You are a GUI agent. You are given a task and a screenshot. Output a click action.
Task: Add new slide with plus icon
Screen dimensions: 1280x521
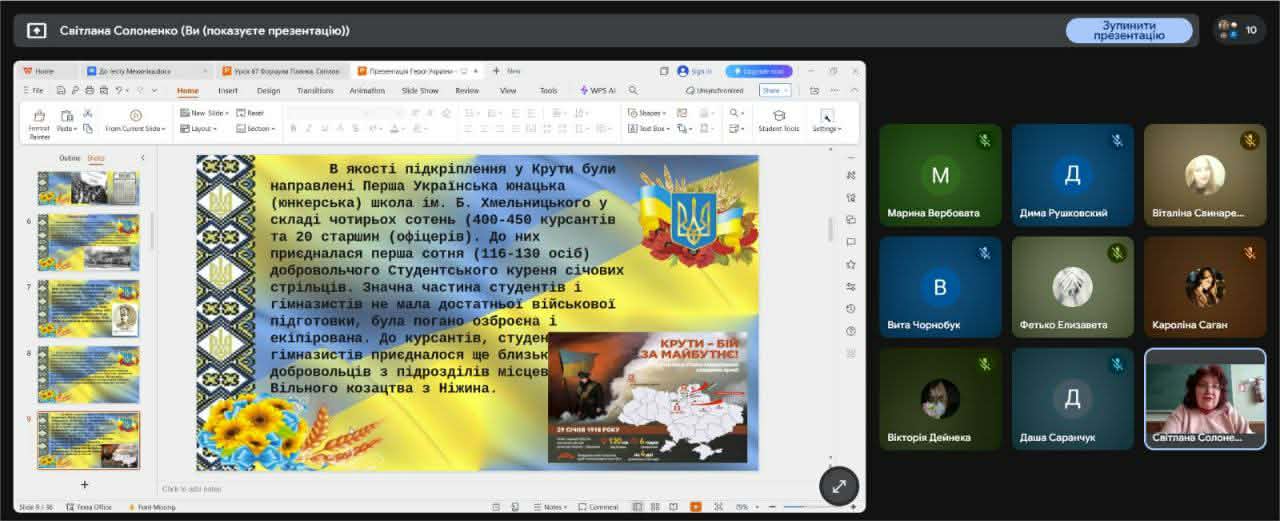84,485
